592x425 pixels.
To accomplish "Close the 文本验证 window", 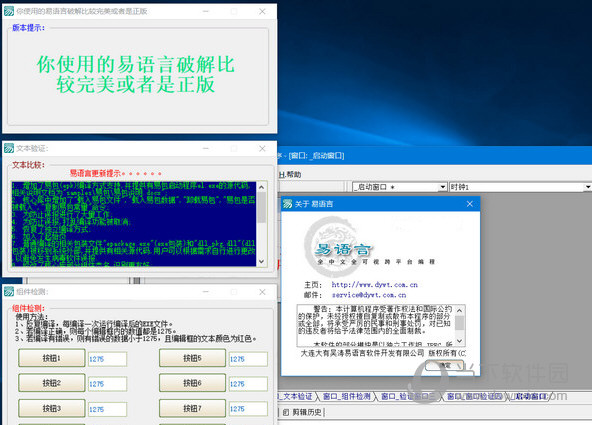I will click(x=262, y=148).
